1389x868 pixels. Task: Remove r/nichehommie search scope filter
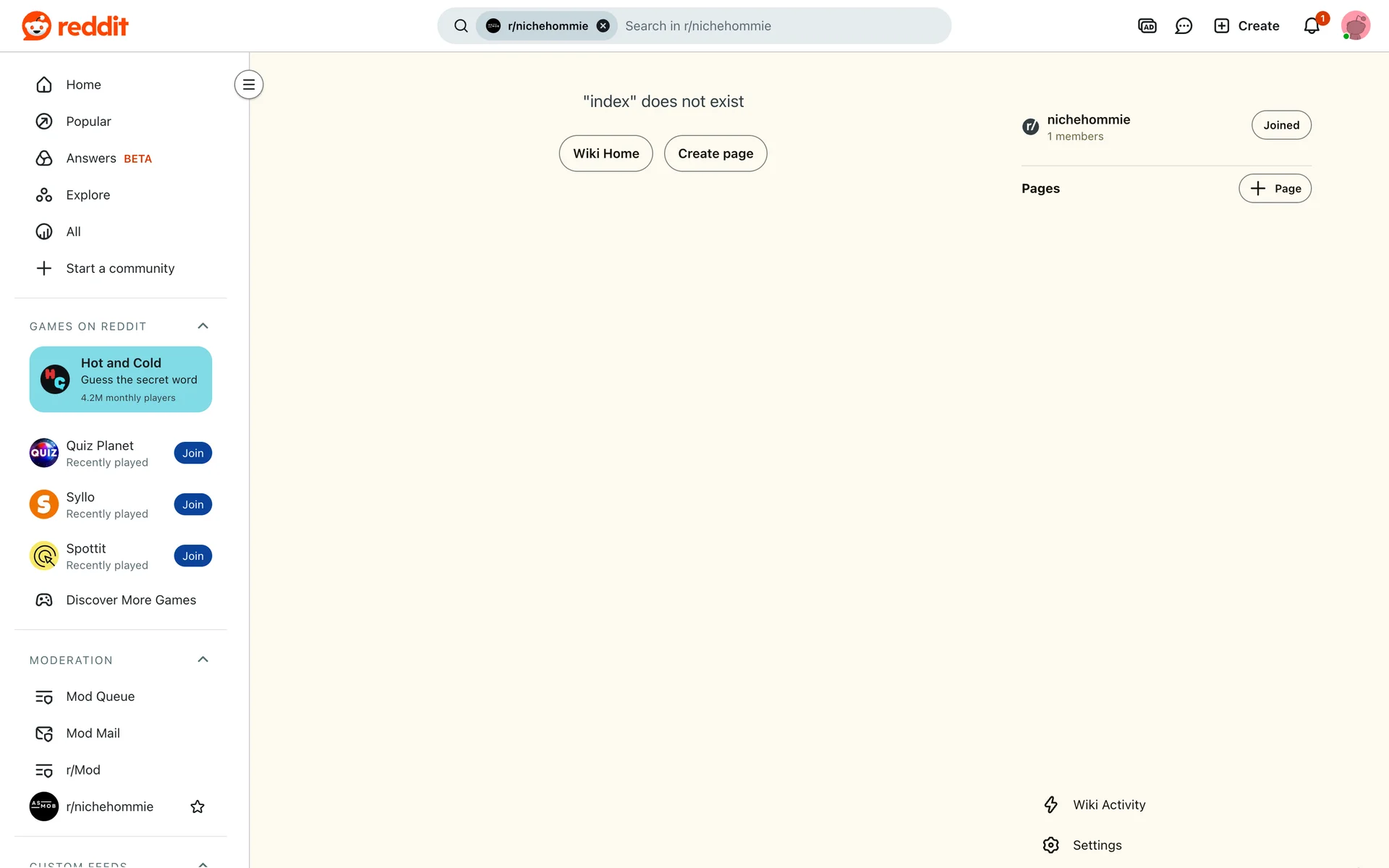click(x=603, y=26)
